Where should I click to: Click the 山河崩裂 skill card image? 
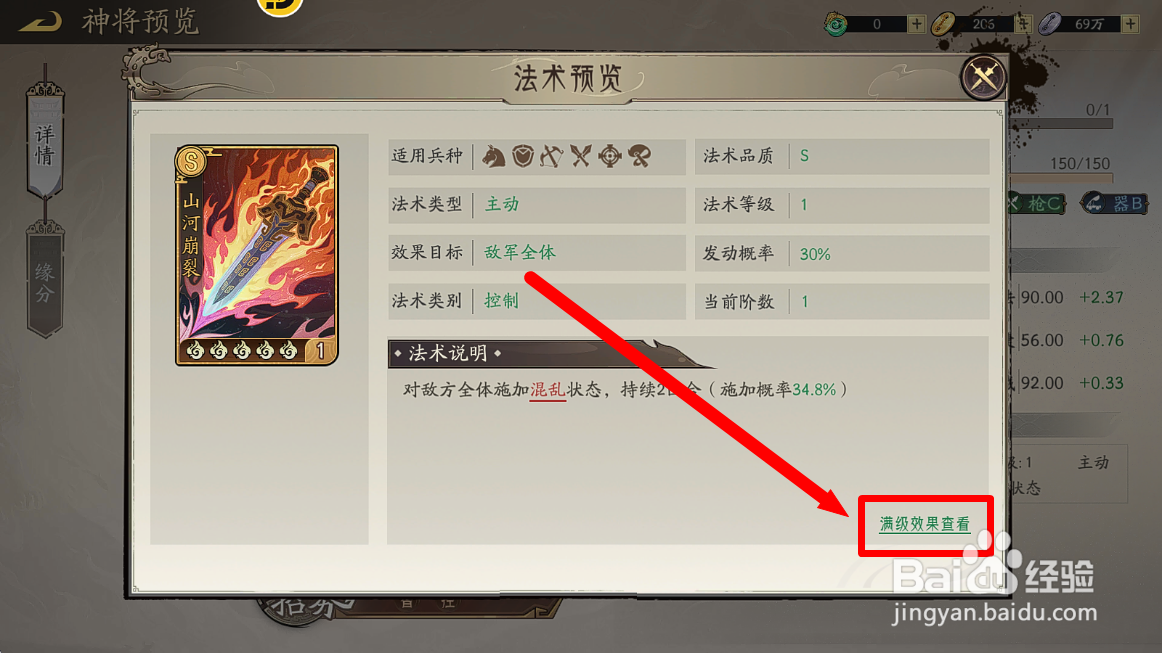(256, 255)
